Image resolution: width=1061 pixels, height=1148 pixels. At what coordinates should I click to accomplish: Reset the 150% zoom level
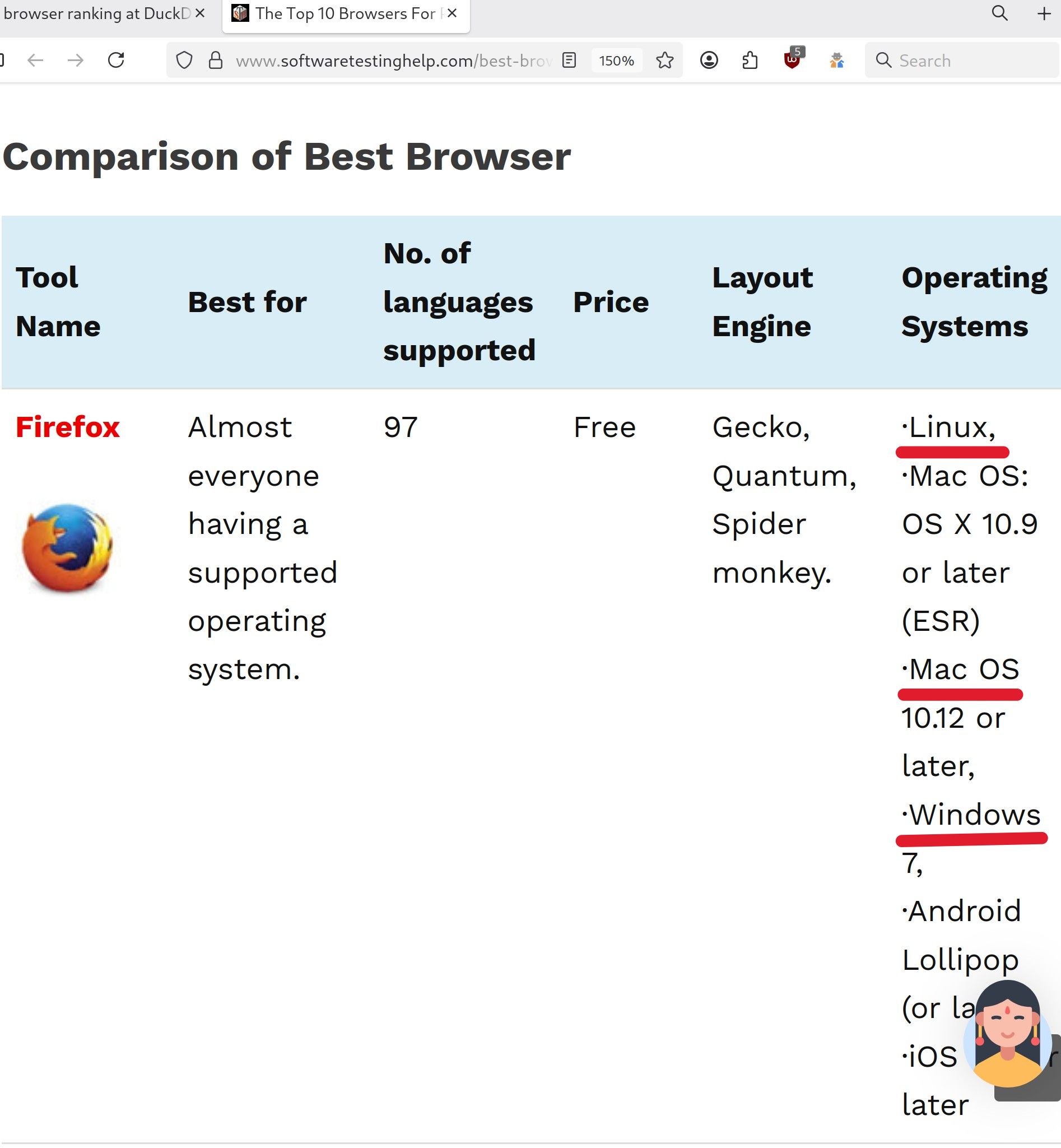(x=617, y=61)
